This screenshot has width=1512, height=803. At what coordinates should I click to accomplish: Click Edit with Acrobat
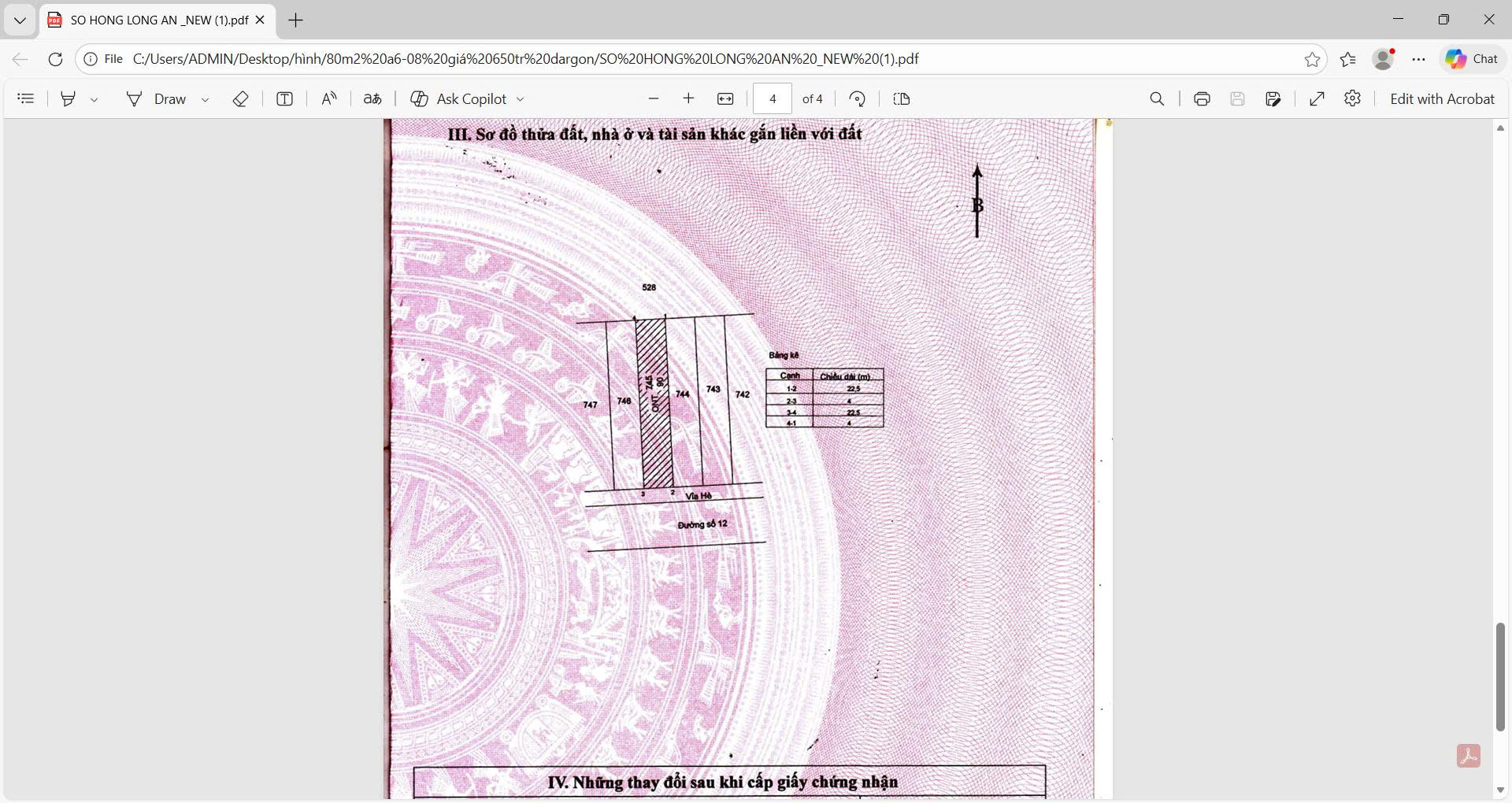click(x=1442, y=99)
